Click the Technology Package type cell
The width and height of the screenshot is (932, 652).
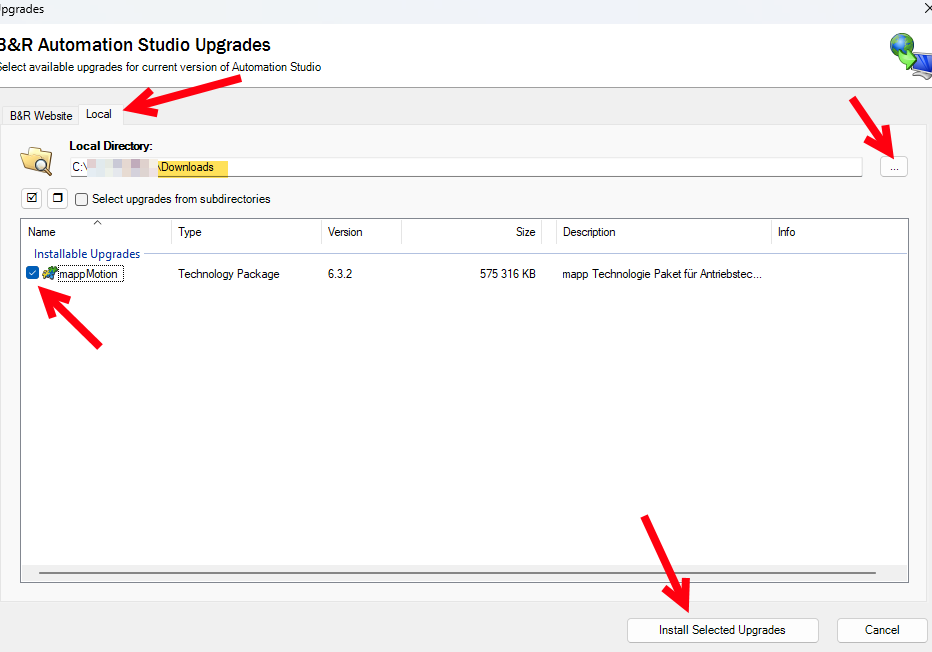click(x=229, y=274)
